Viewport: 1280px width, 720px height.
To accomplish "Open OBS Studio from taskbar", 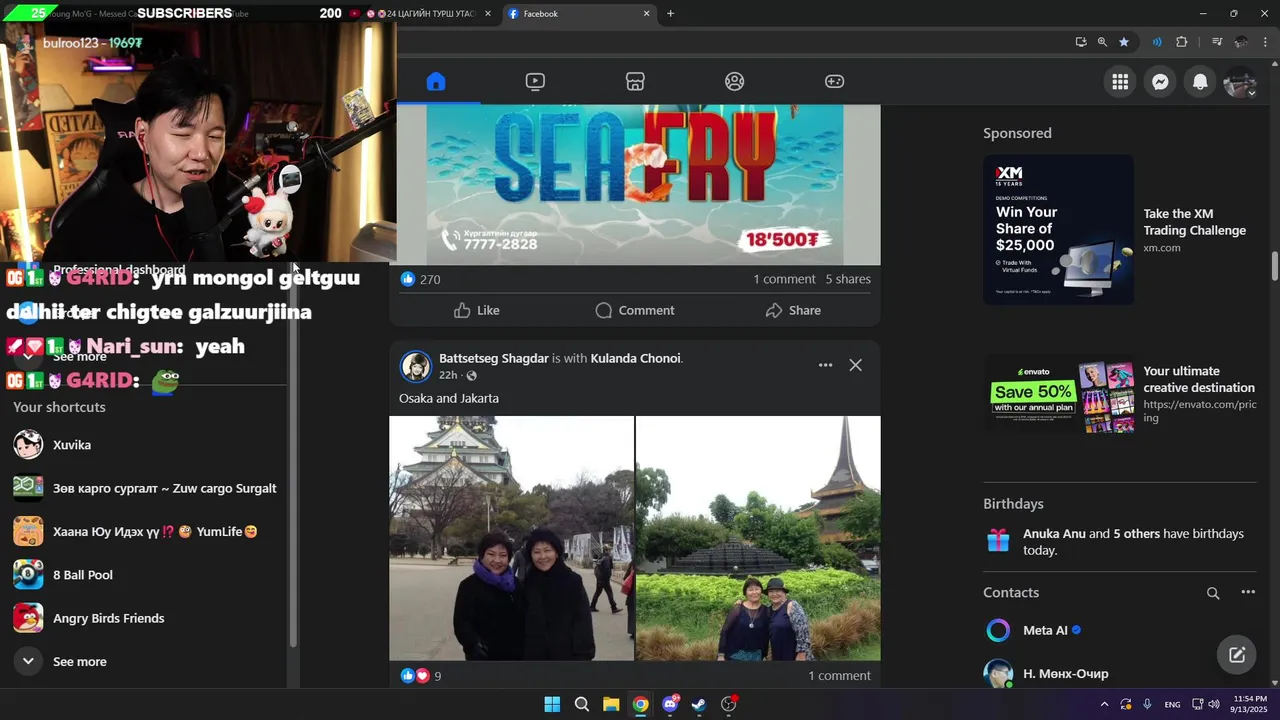I will (729, 704).
